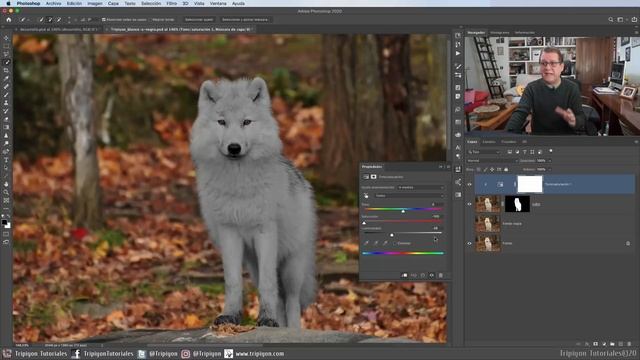Collapse the Properties panel double arrow
640x360 pixels.
tap(441, 167)
